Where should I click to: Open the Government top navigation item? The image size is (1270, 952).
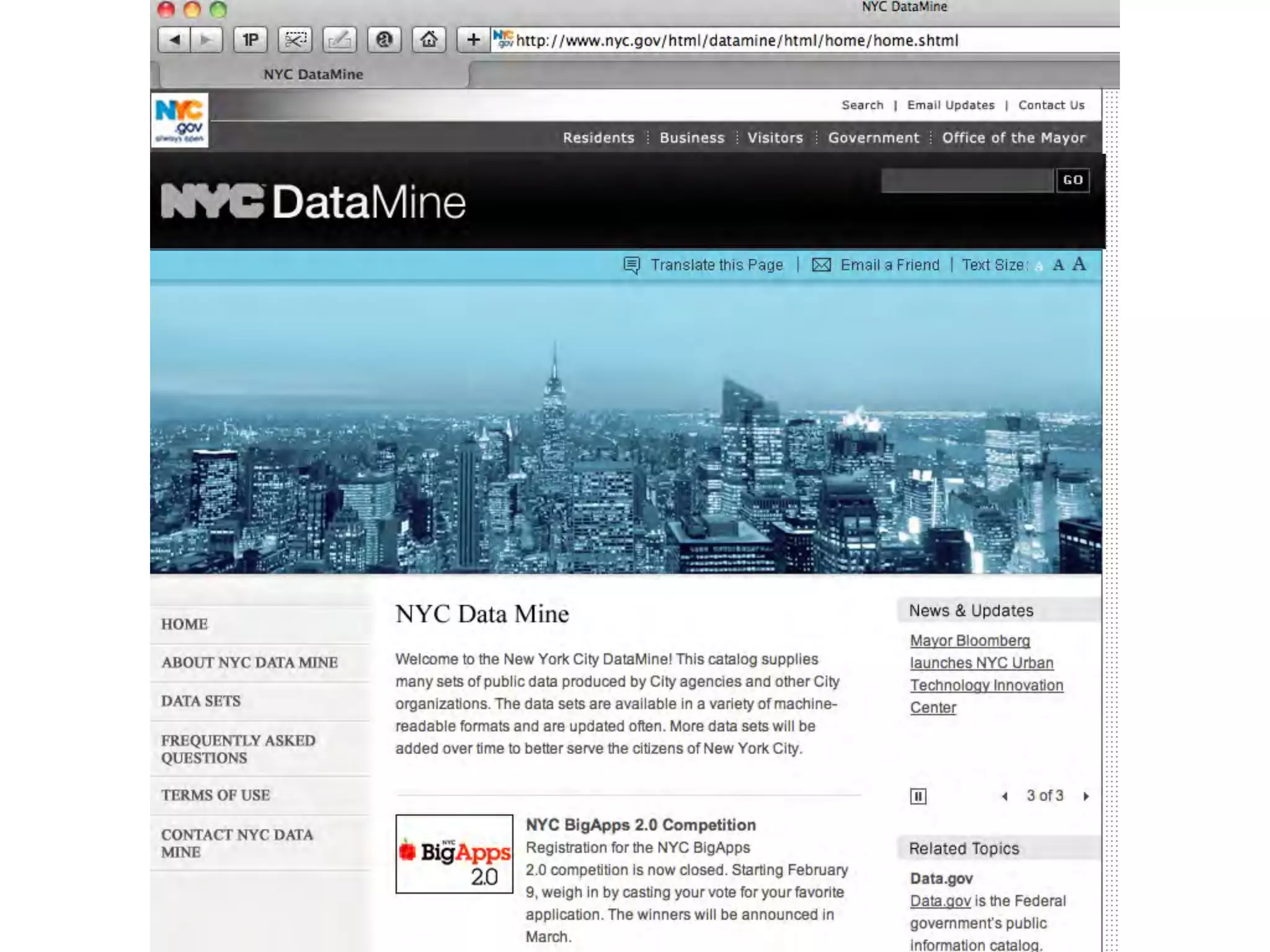873,138
